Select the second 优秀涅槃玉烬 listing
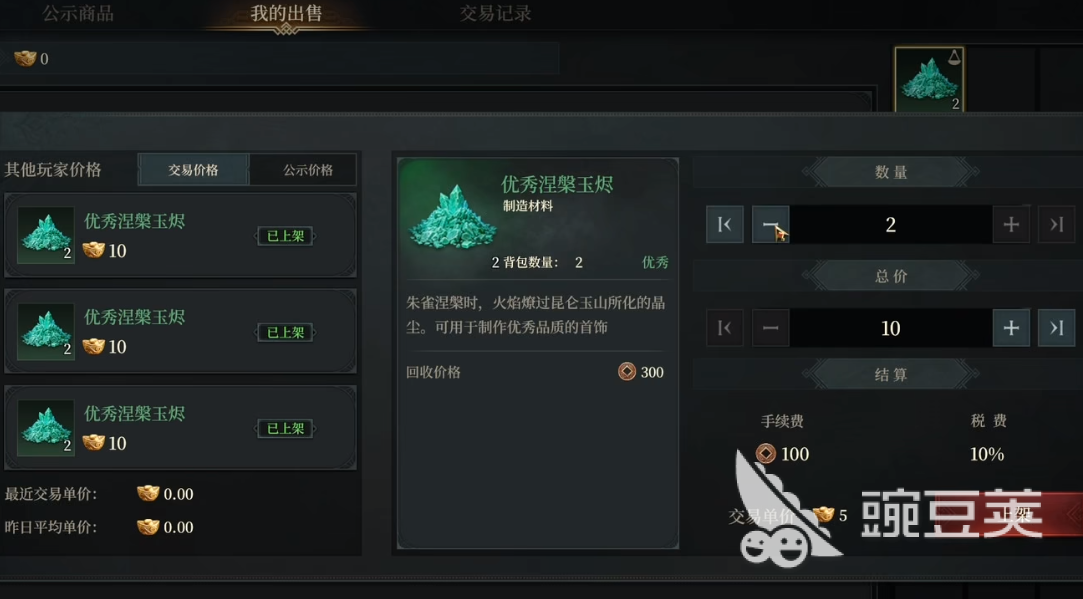This screenshot has width=1083, height=599. pyautogui.click(x=180, y=331)
